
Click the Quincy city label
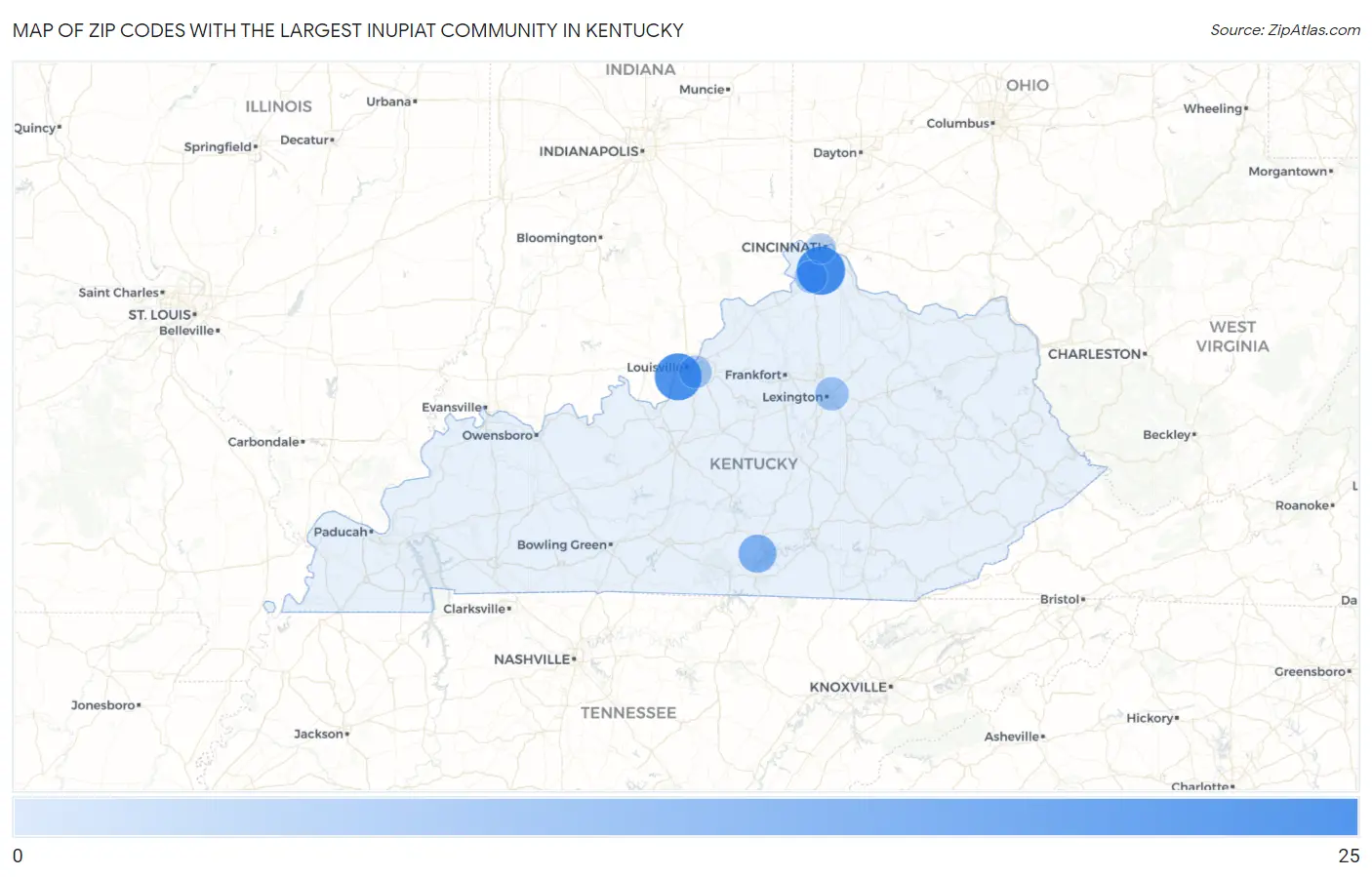35,128
